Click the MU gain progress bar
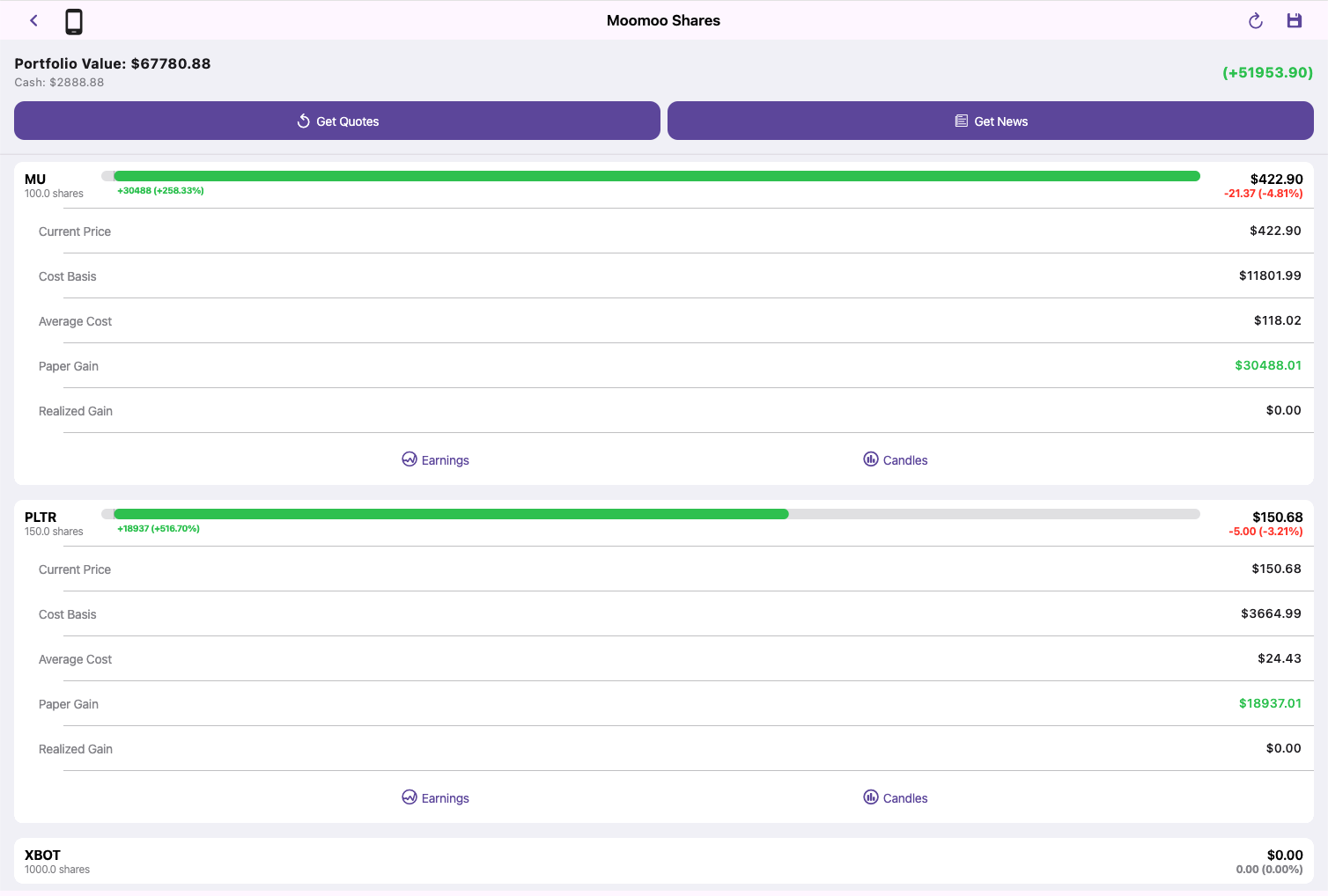Screen dimensions: 1328x896 [652, 175]
